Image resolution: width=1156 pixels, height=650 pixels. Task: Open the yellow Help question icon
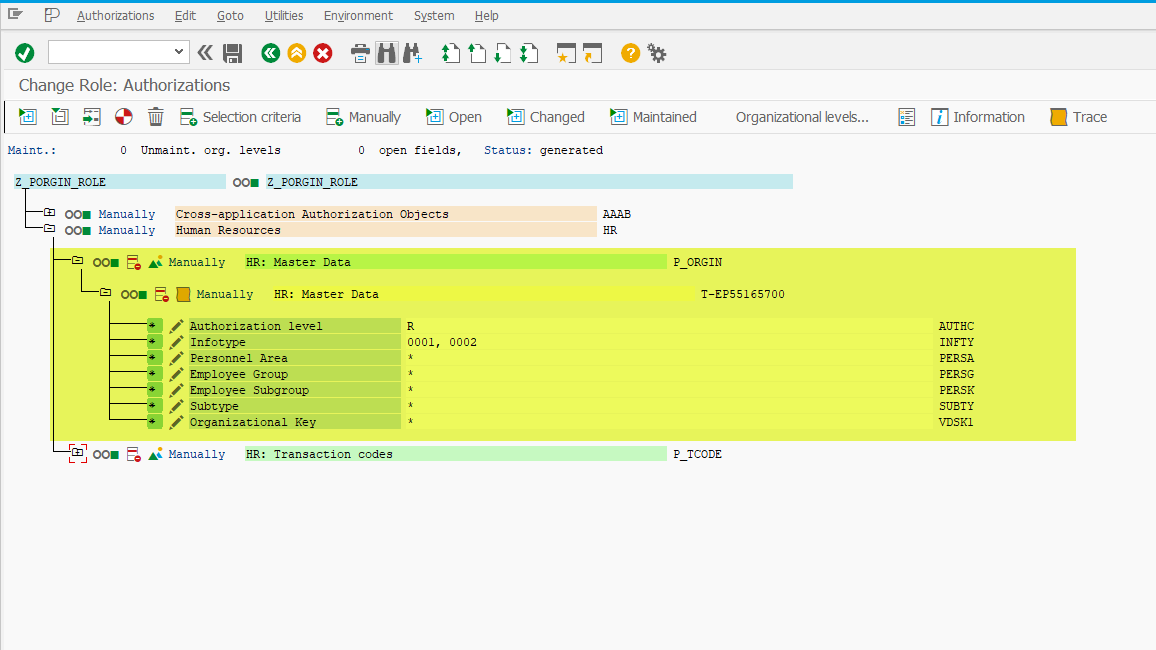click(630, 53)
